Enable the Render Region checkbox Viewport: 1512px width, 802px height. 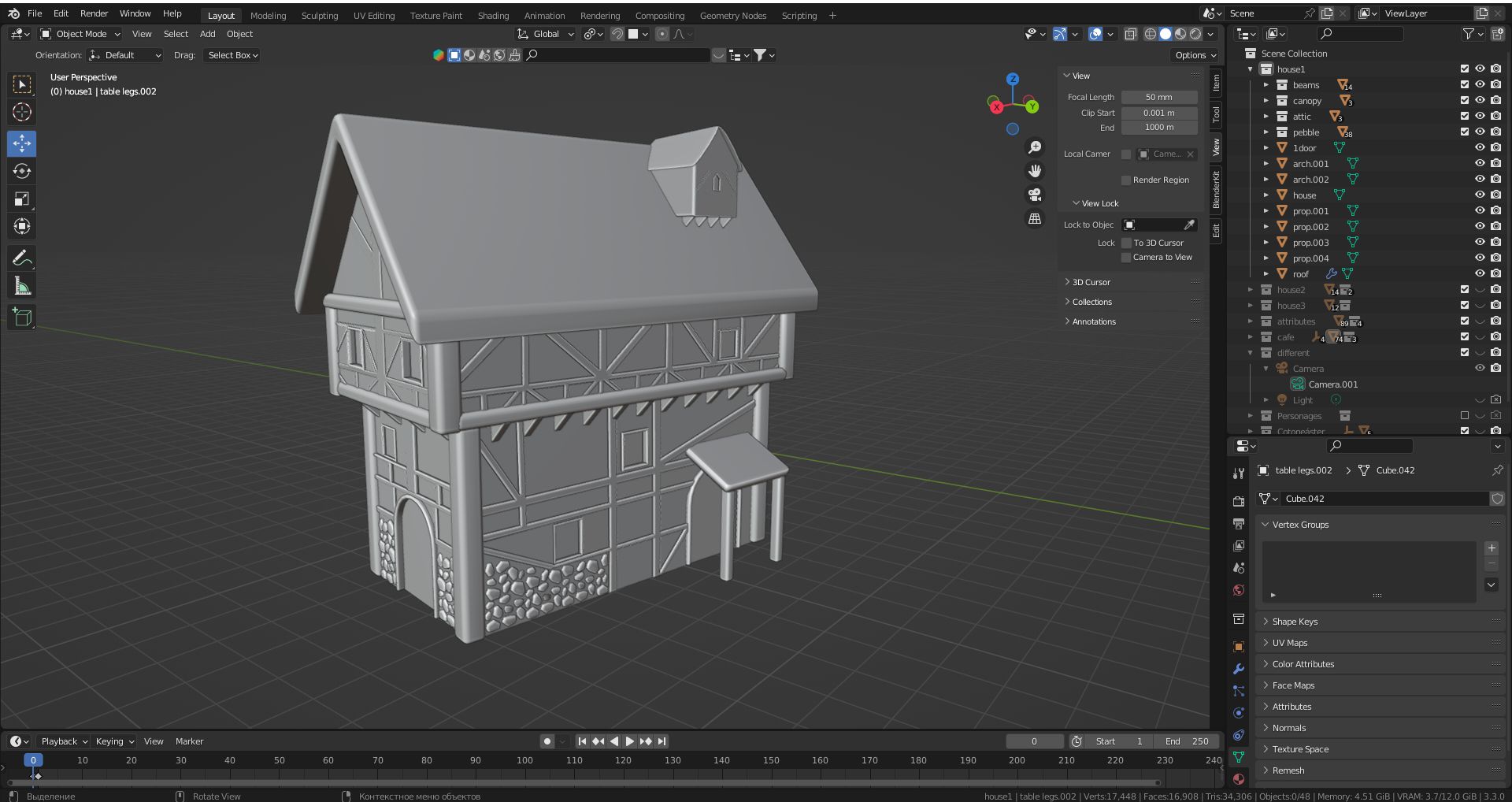point(1126,180)
